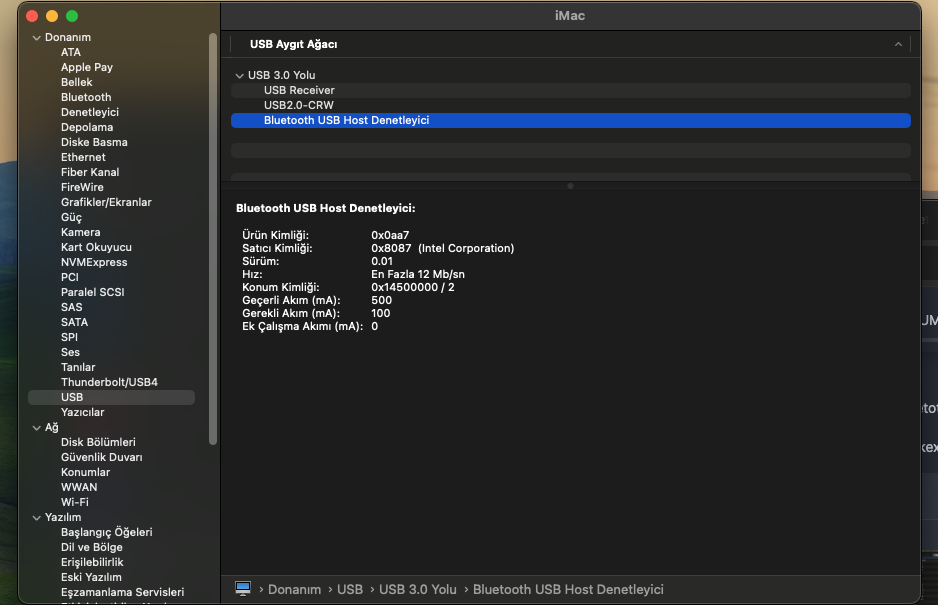Collapse the Donanım section in sidebar
The image size is (938, 605).
tap(36, 38)
